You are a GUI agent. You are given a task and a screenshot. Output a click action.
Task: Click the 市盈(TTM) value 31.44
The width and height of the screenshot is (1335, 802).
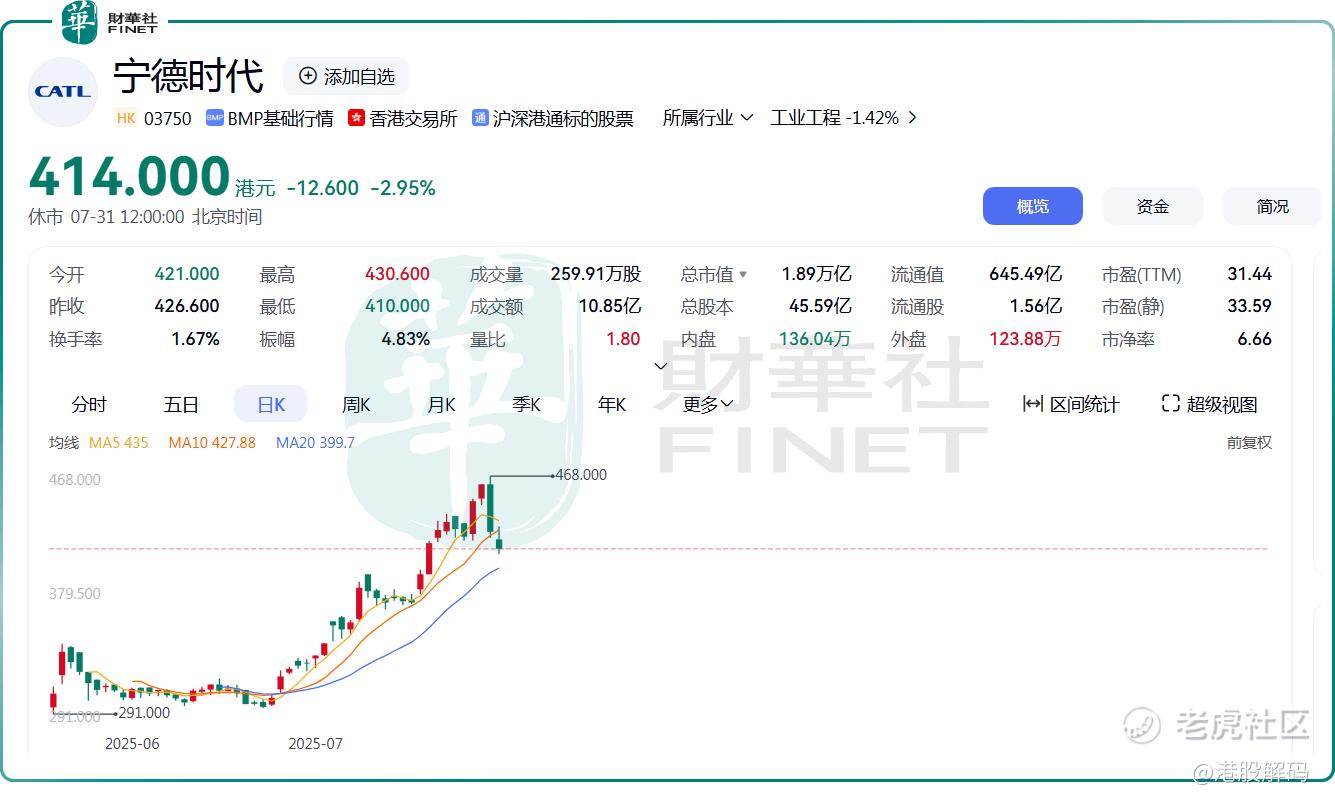(x=1250, y=274)
